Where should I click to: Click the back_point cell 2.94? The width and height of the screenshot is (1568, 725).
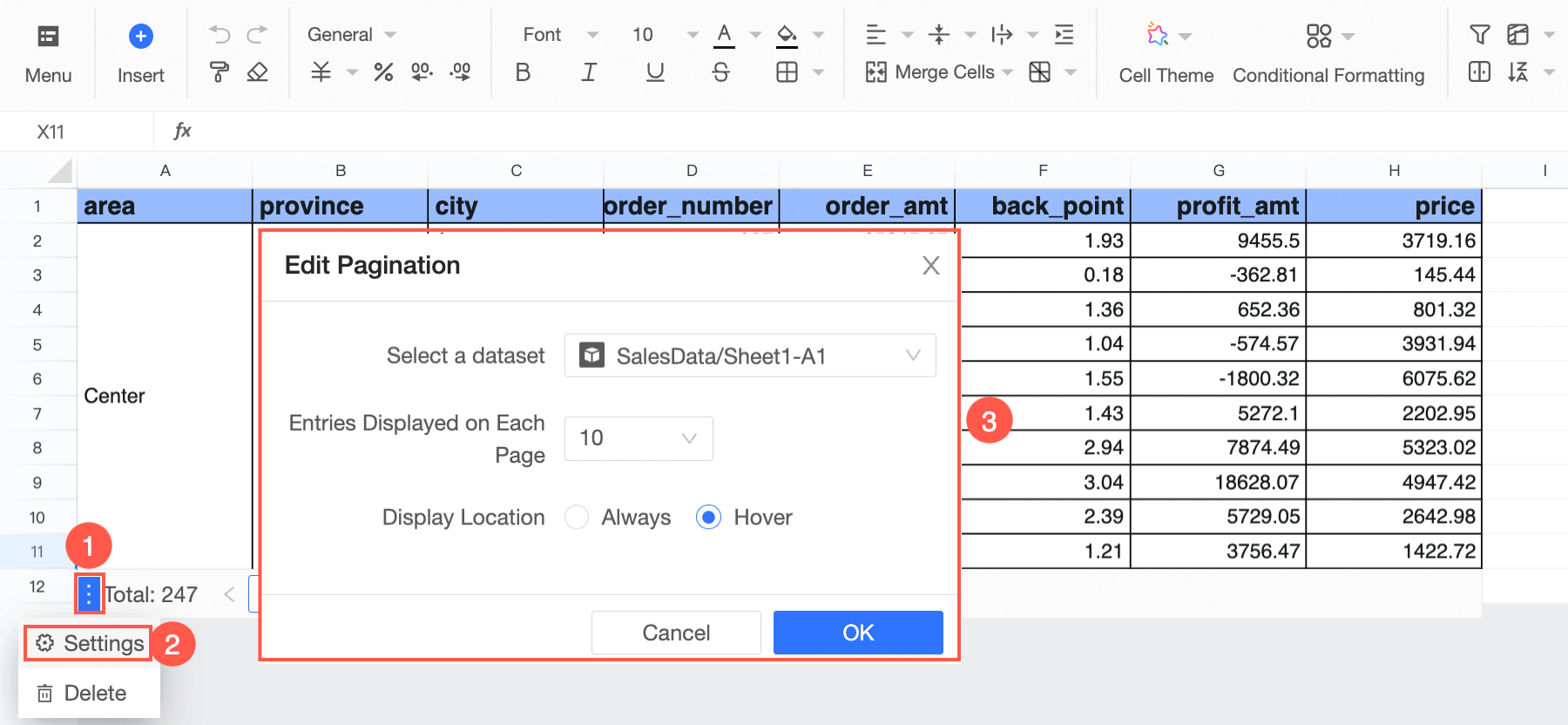[1045, 447]
